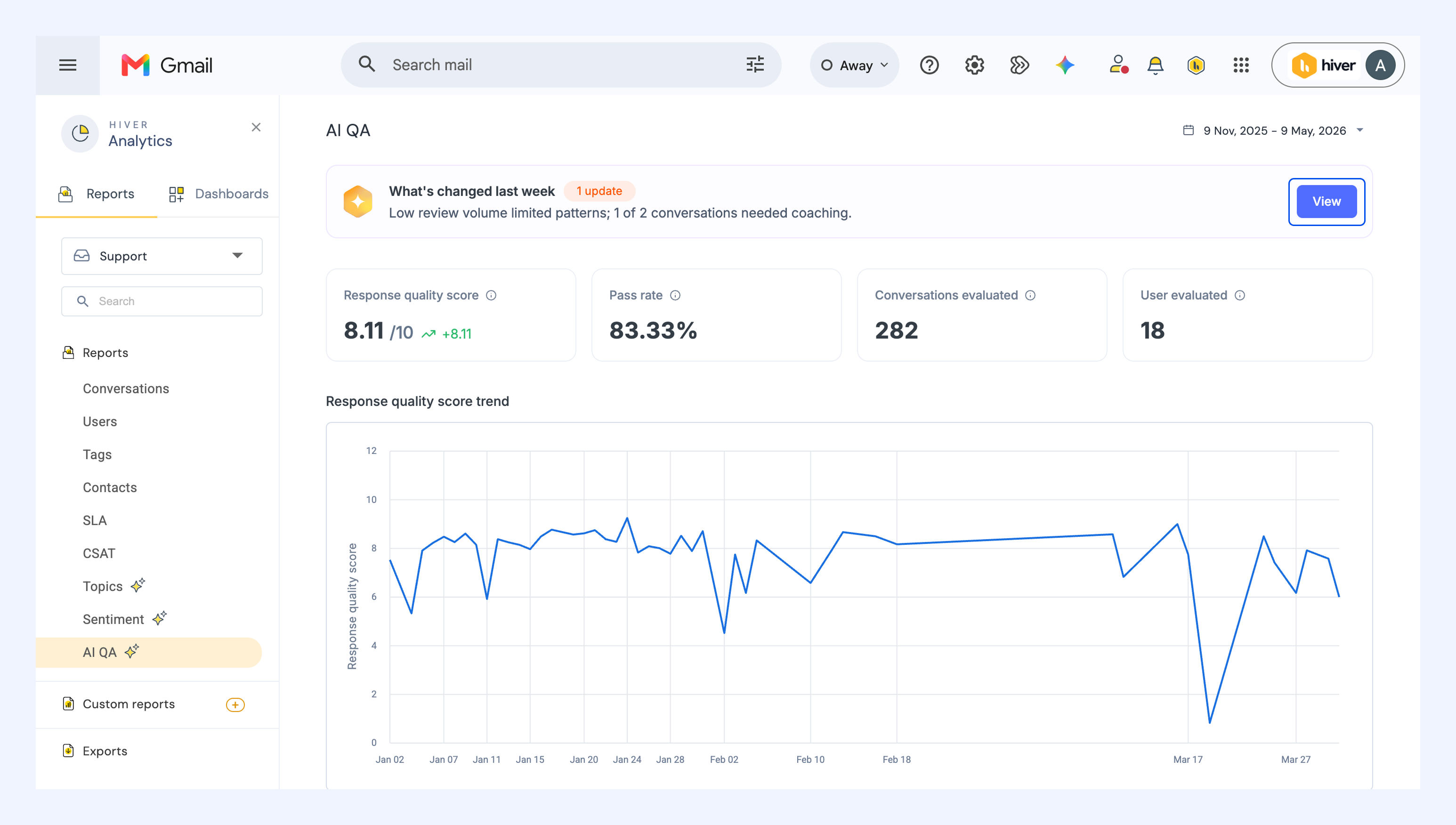Open search filter options in mail search

click(x=755, y=65)
